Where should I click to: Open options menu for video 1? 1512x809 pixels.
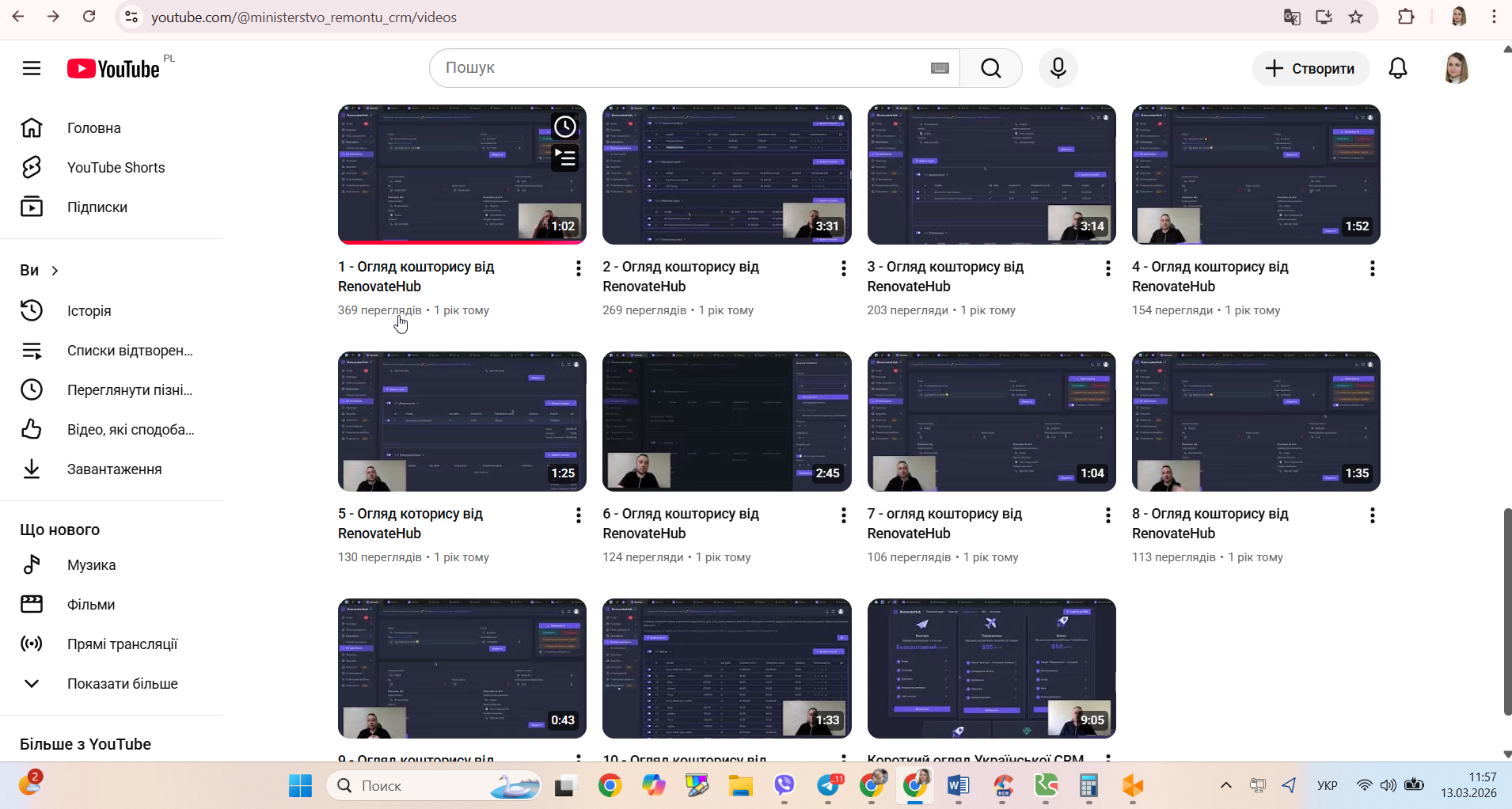[x=579, y=268]
